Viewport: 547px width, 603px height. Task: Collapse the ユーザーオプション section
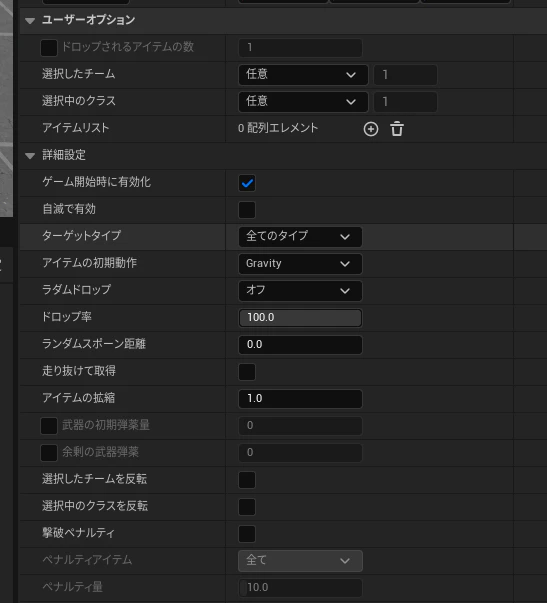[30, 21]
